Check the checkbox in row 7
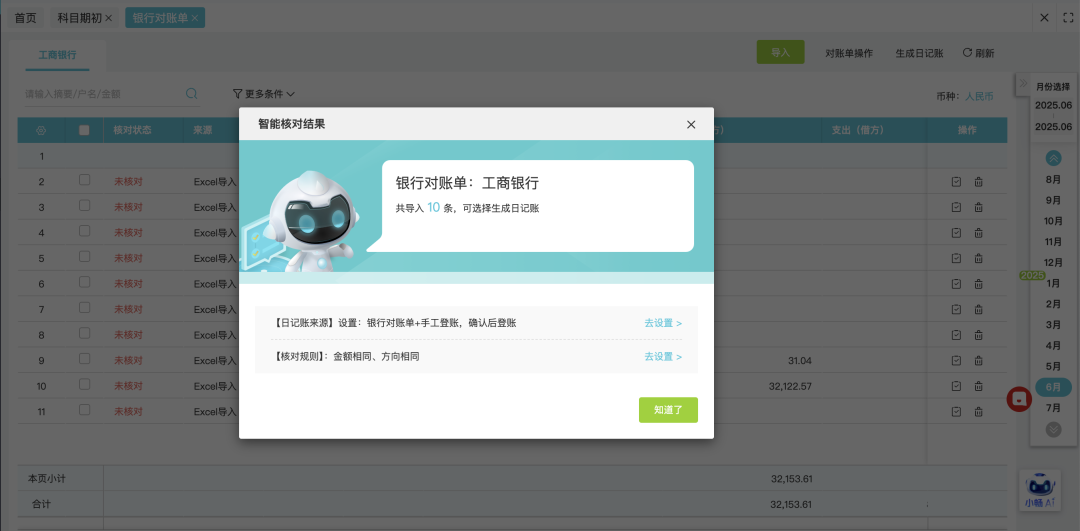The height and width of the screenshot is (531, 1080). [84, 308]
